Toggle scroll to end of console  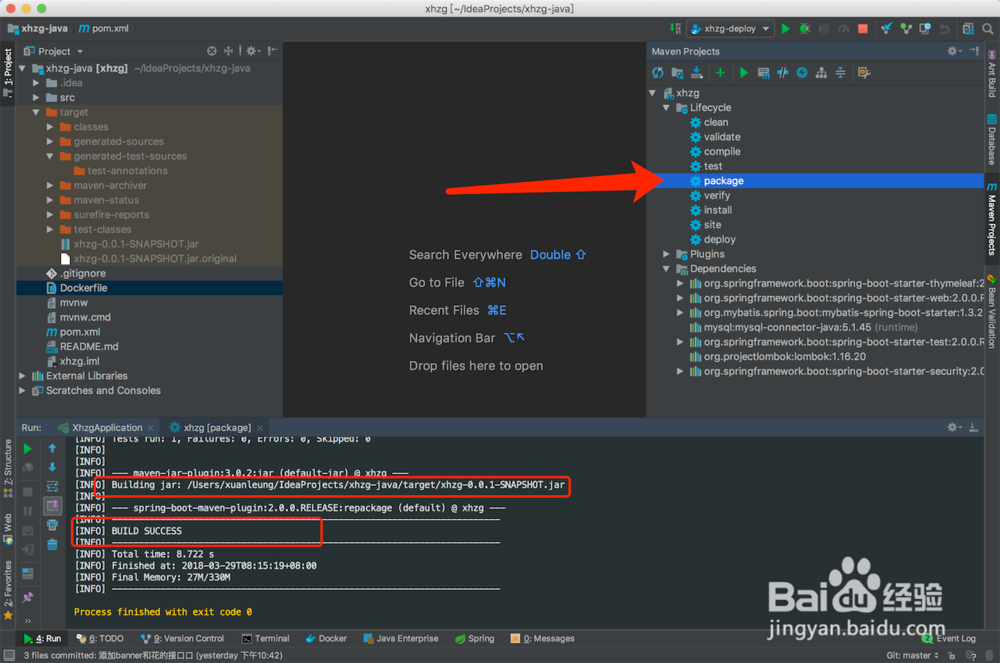point(52,506)
